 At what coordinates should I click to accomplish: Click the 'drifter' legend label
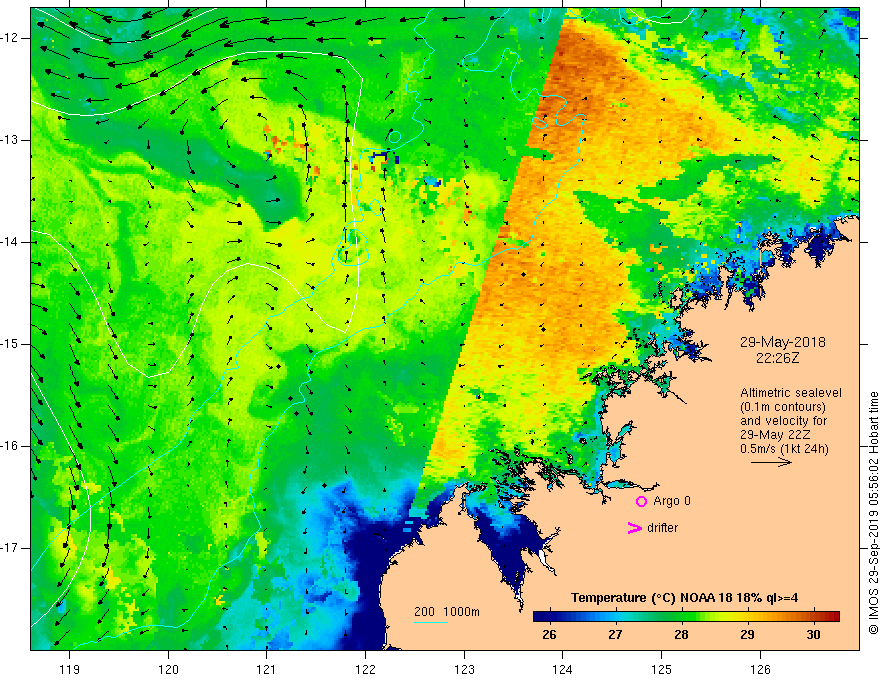click(662, 527)
